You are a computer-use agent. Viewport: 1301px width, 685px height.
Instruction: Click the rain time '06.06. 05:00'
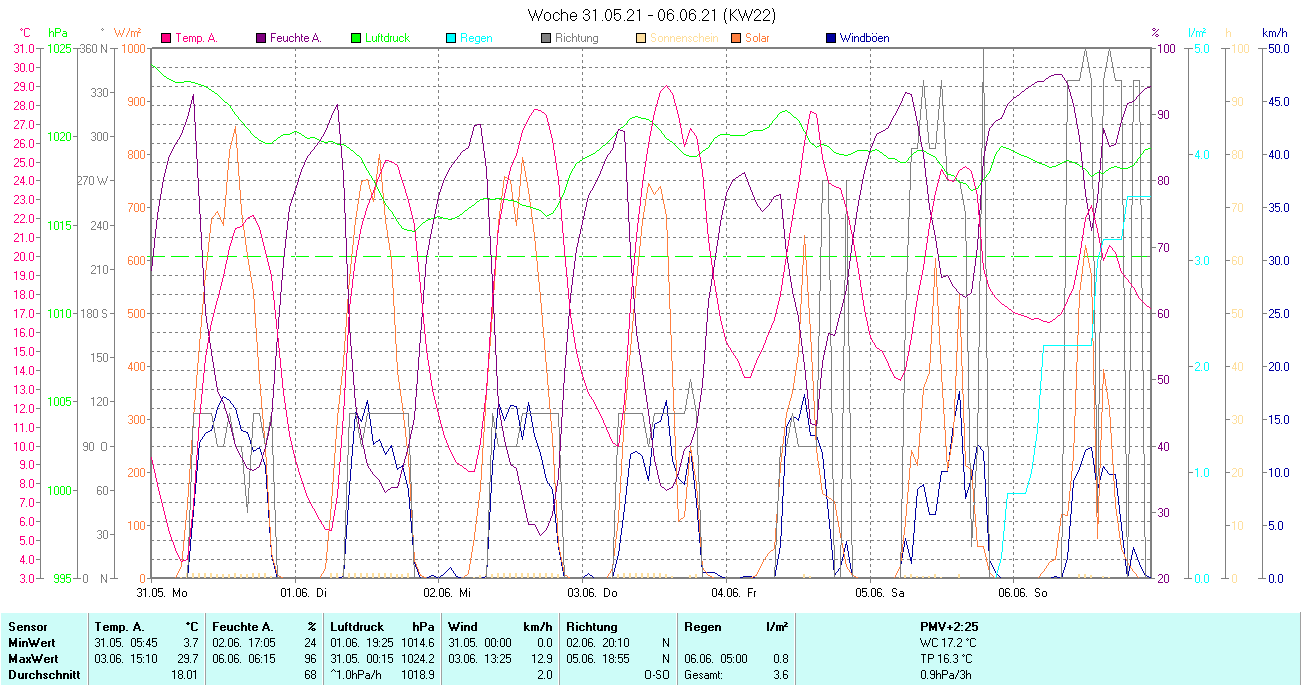717,659
